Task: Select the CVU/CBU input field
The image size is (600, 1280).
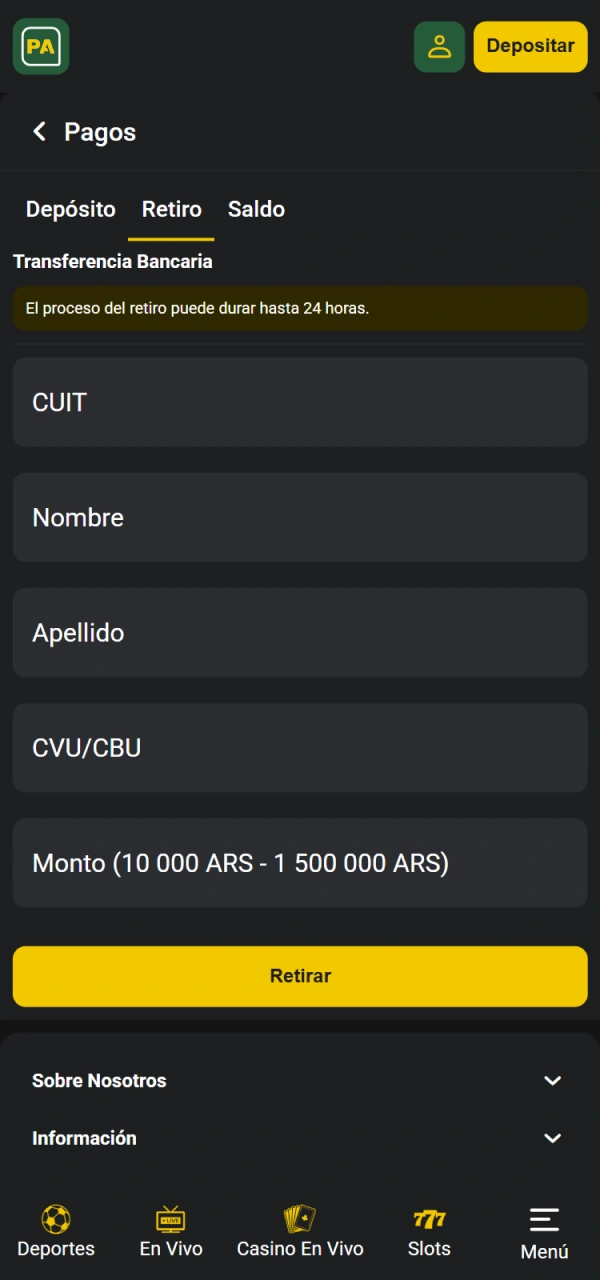Action: point(300,747)
